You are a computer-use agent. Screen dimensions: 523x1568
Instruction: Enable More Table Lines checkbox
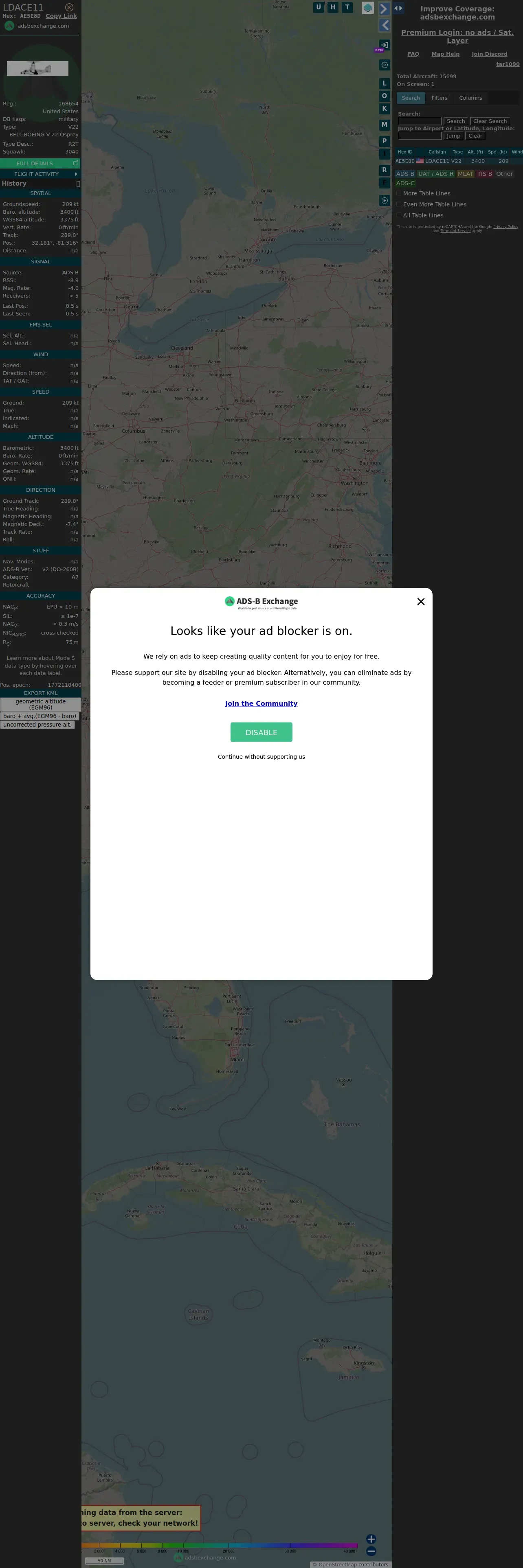399,194
